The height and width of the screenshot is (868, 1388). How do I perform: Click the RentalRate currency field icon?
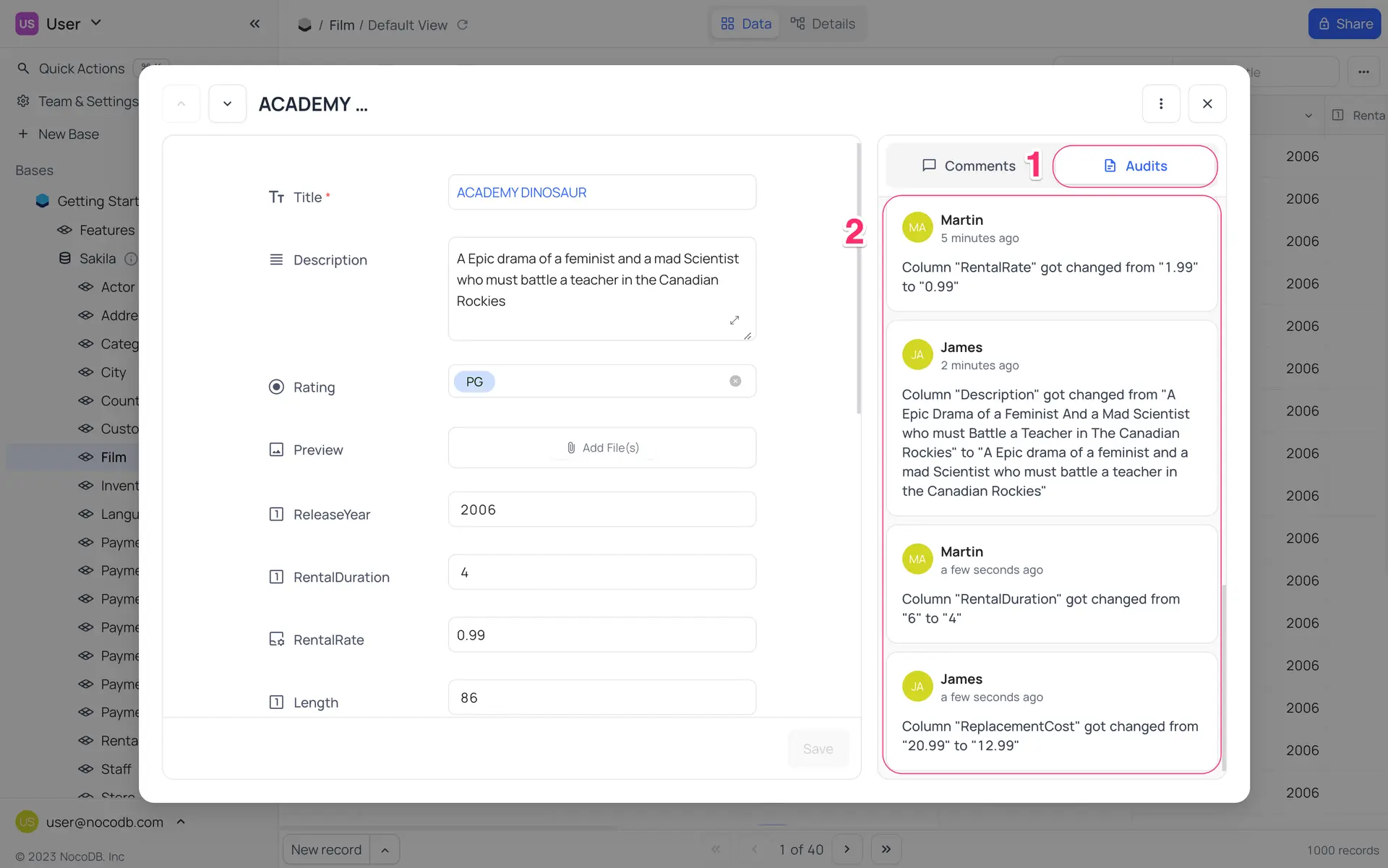pyautogui.click(x=276, y=639)
